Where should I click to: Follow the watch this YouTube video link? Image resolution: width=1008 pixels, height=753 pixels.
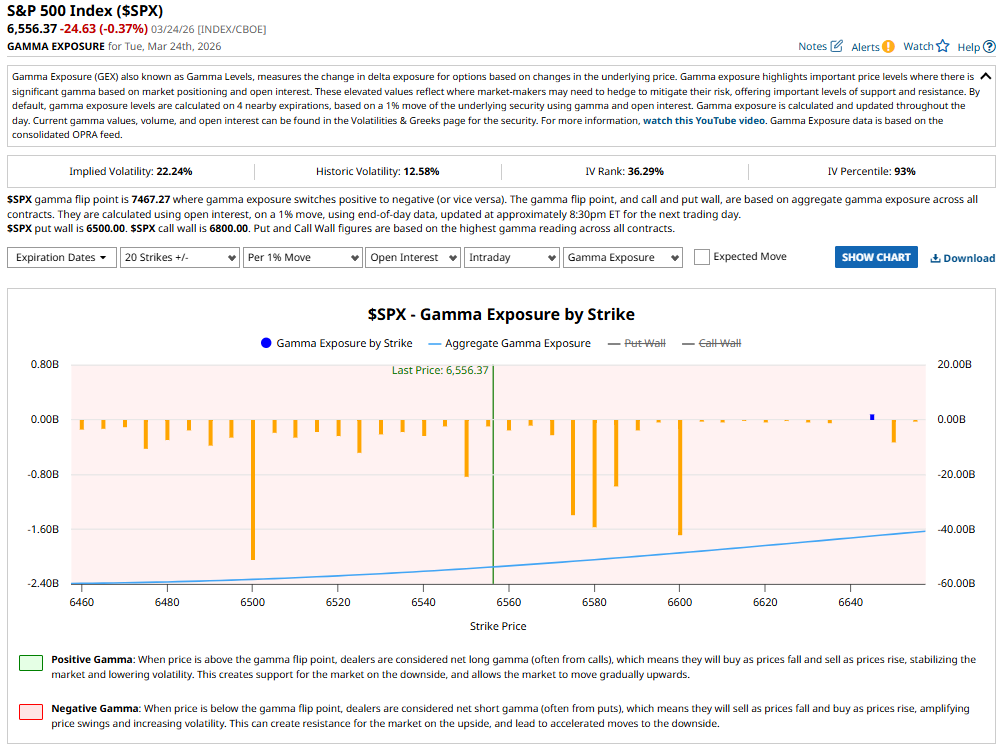pyautogui.click(x=704, y=120)
